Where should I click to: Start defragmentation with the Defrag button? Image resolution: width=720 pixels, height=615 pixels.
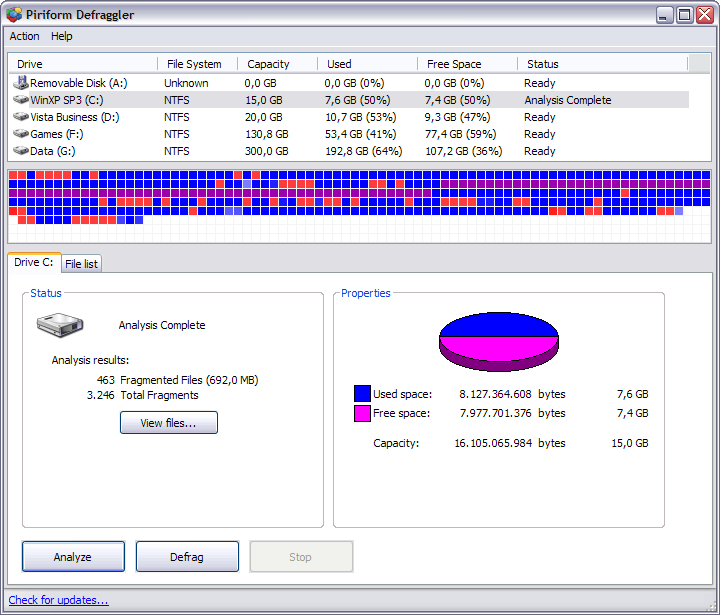tap(187, 557)
